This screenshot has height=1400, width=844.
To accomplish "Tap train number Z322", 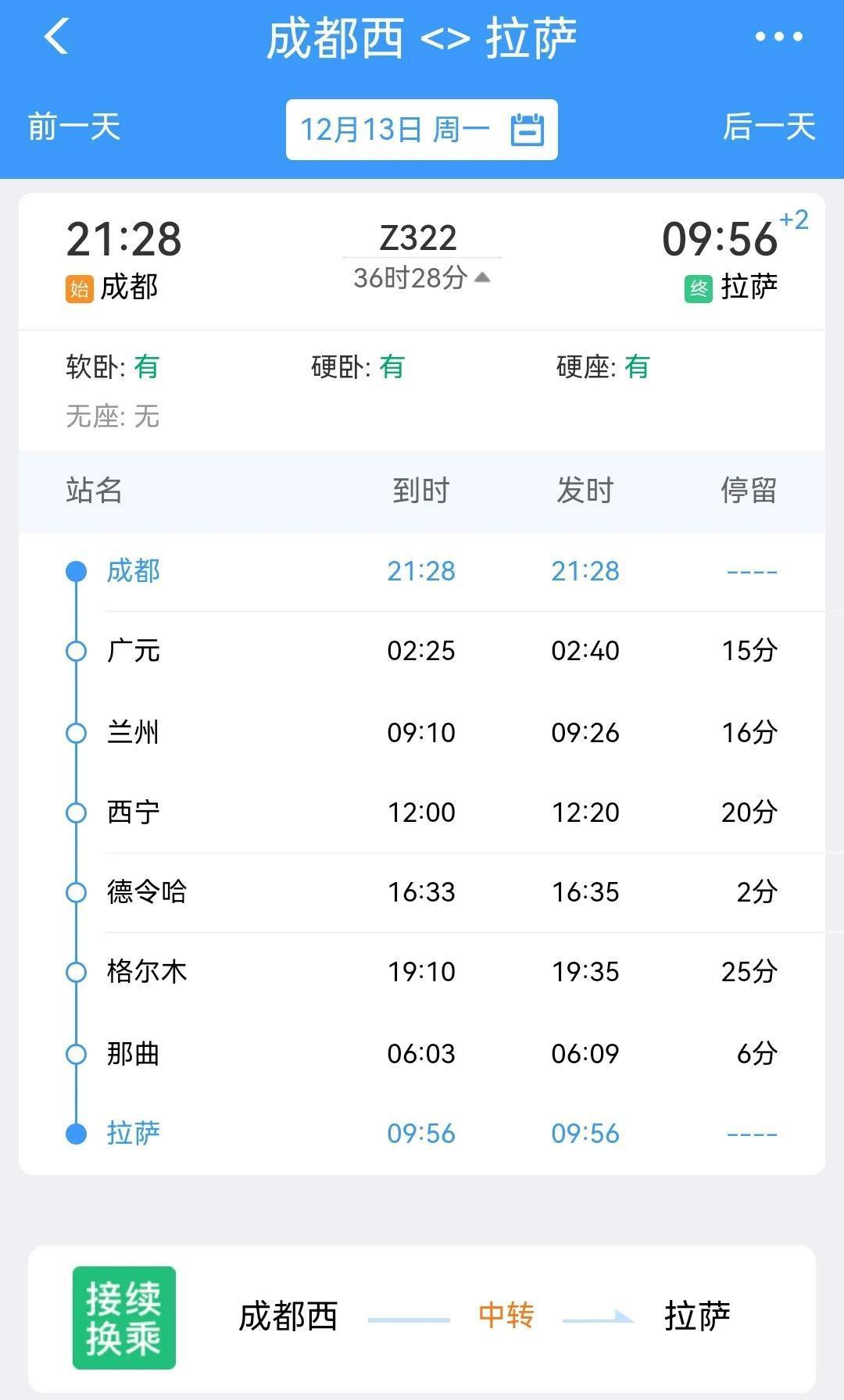I will tap(418, 238).
